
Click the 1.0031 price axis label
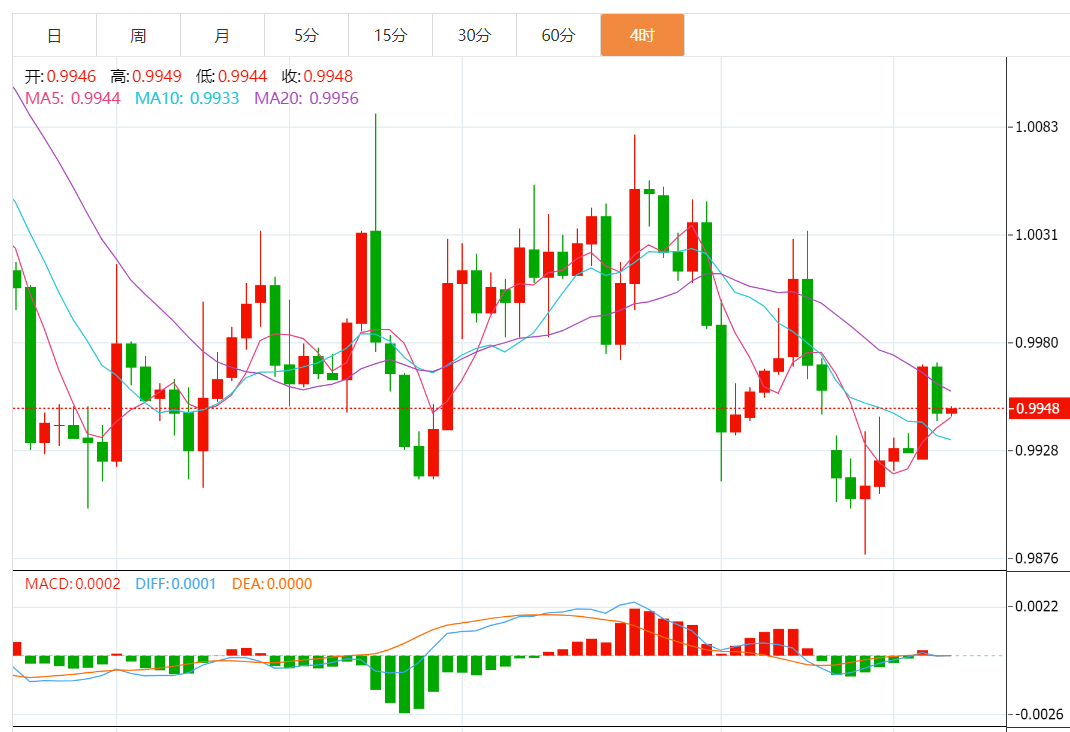tap(1037, 235)
